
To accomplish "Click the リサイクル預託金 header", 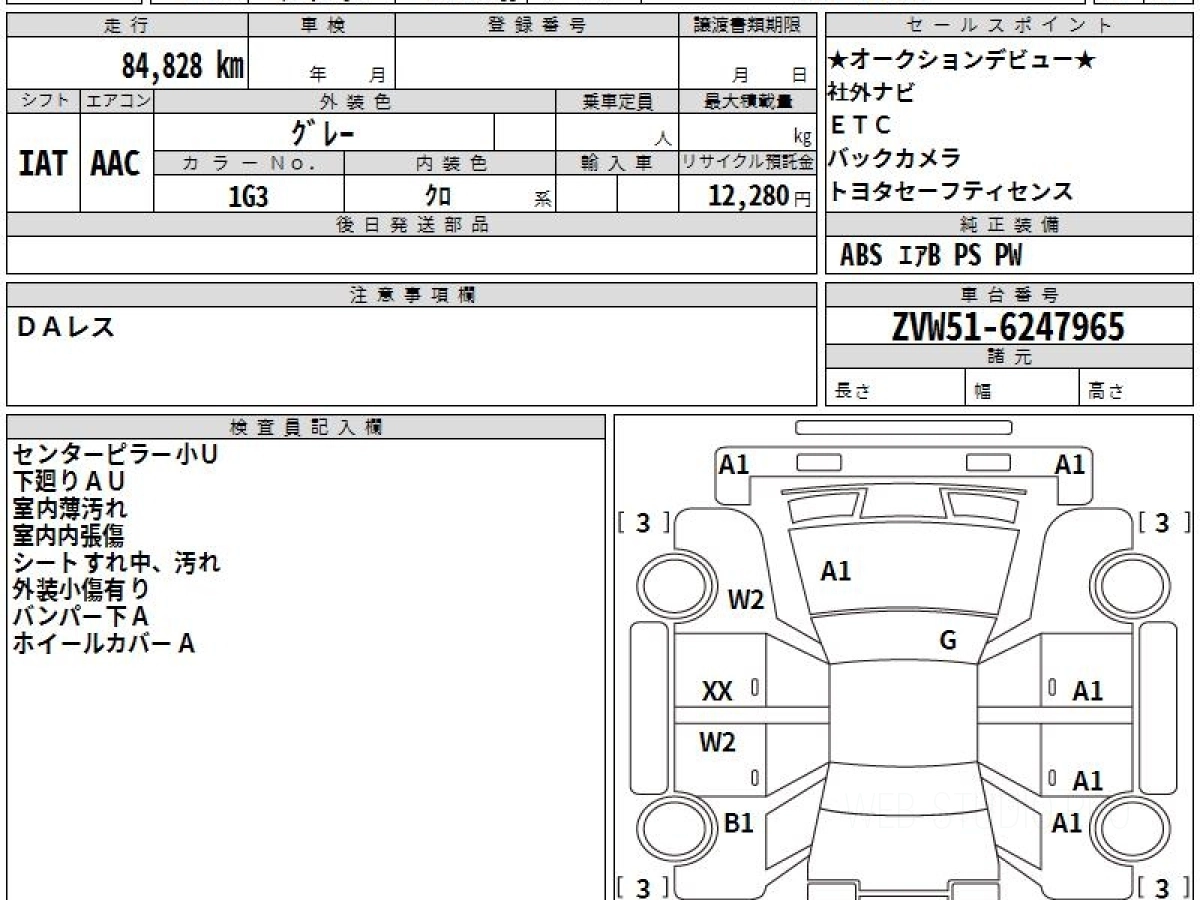I will pos(747,163).
